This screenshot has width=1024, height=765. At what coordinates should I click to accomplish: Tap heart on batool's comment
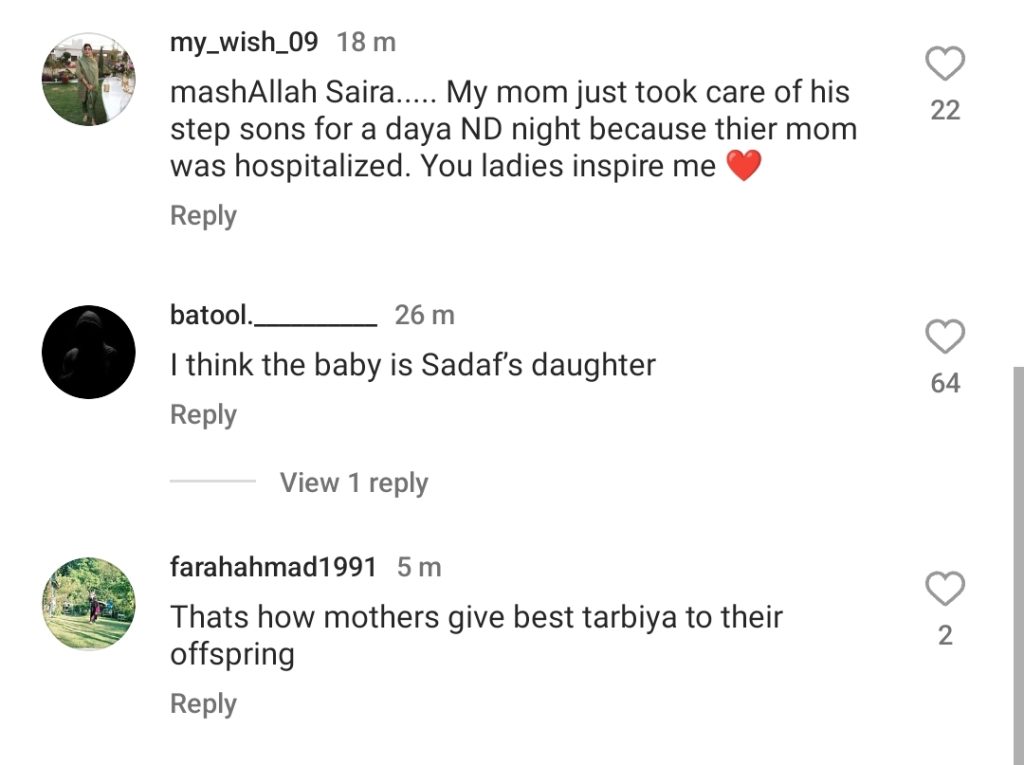[945, 338]
